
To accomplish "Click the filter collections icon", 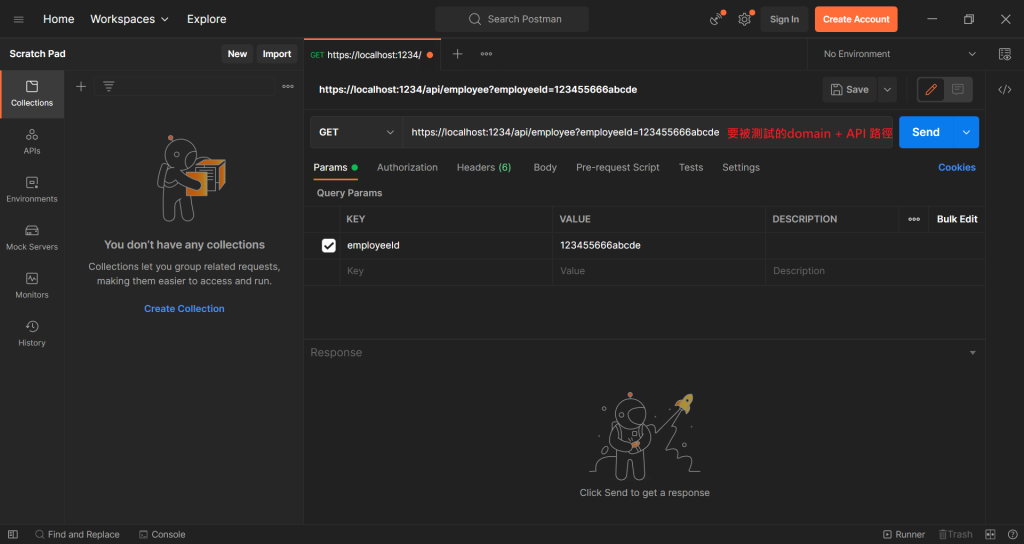I will tap(108, 86).
